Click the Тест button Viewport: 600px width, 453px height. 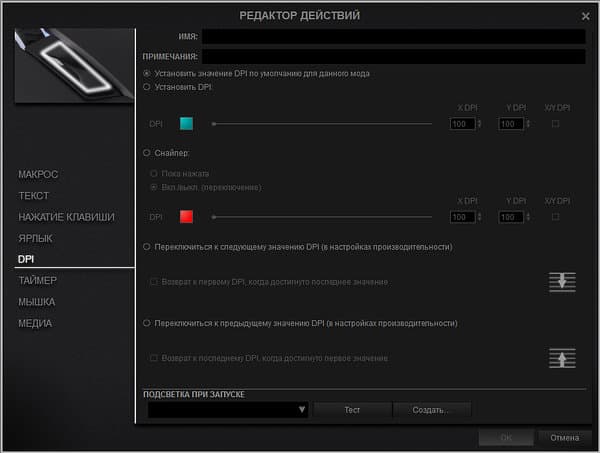pos(352,410)
